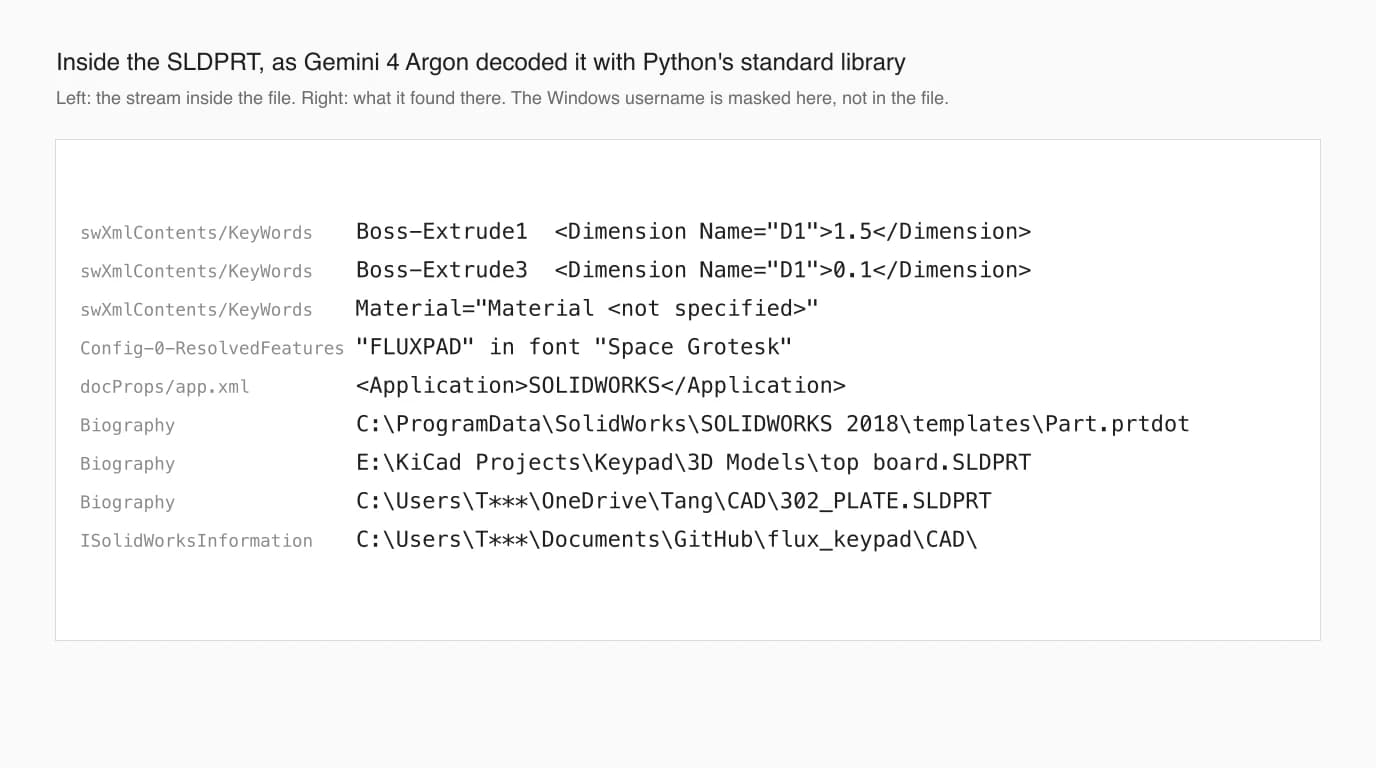The height and width of the screenshot is (768, 1376).
Task: Click the swXmlContents/KeyWords label beside the Material line
Action: tap(196, 310)
